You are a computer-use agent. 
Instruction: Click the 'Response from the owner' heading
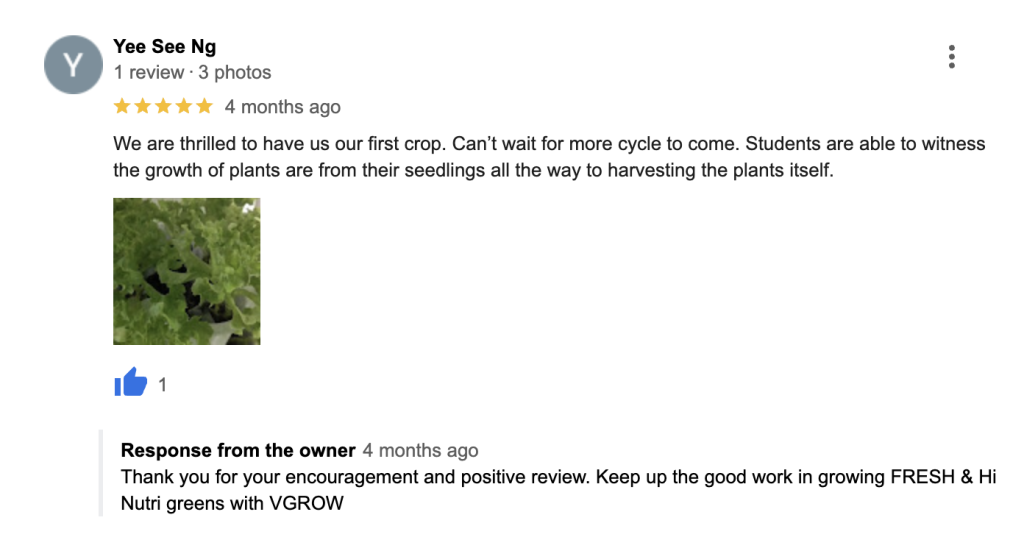click(238, 450)
